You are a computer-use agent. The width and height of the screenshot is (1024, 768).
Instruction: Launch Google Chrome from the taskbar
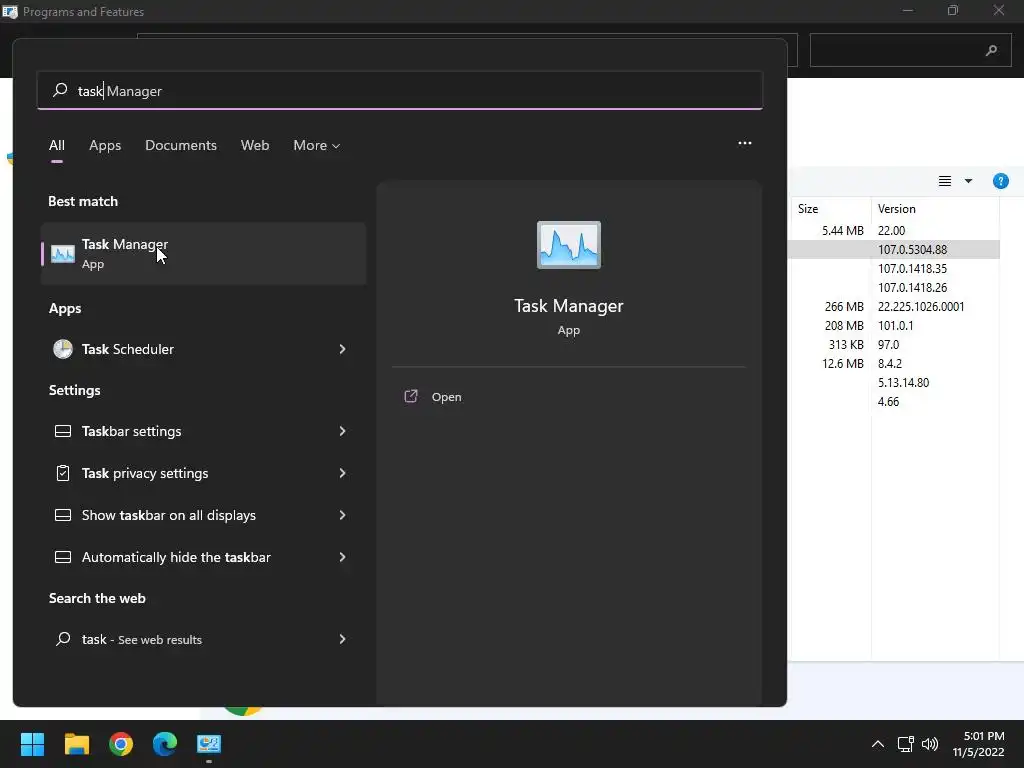(x=121, y=744)
